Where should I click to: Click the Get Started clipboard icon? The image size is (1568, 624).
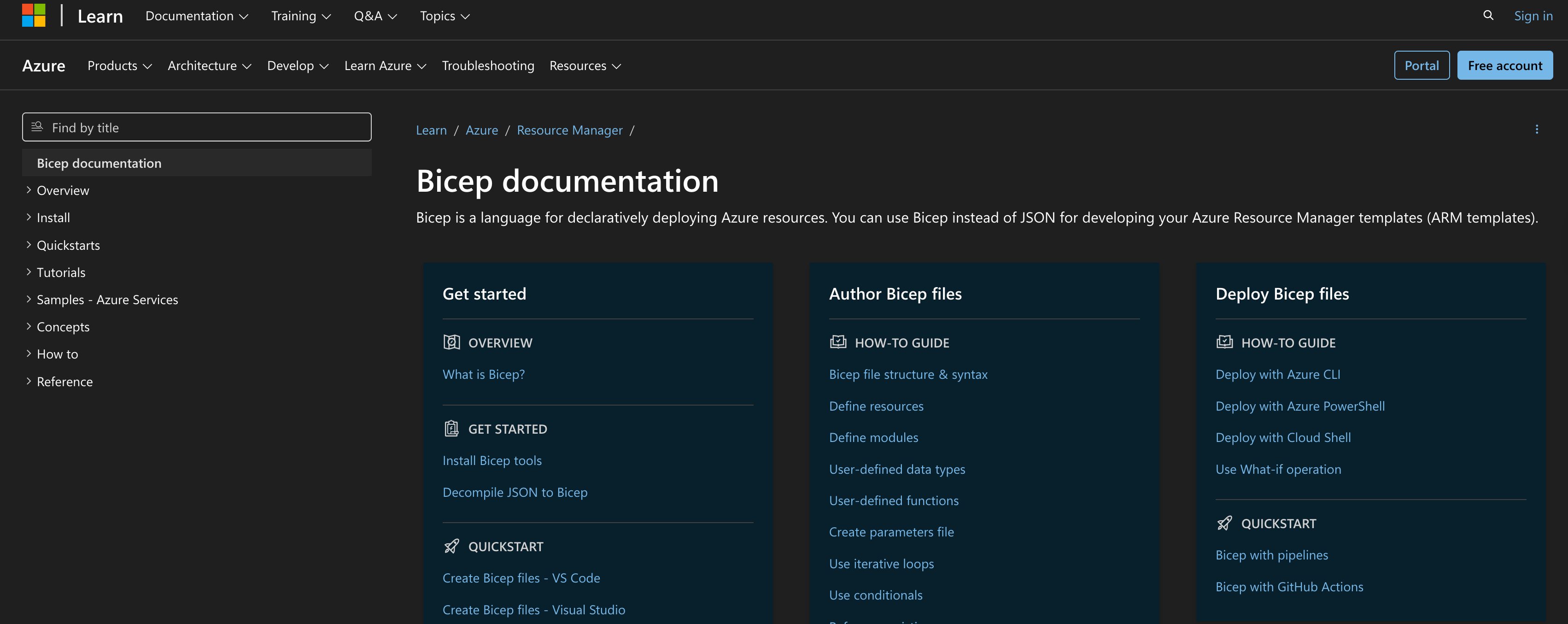(x=451, y=429)
